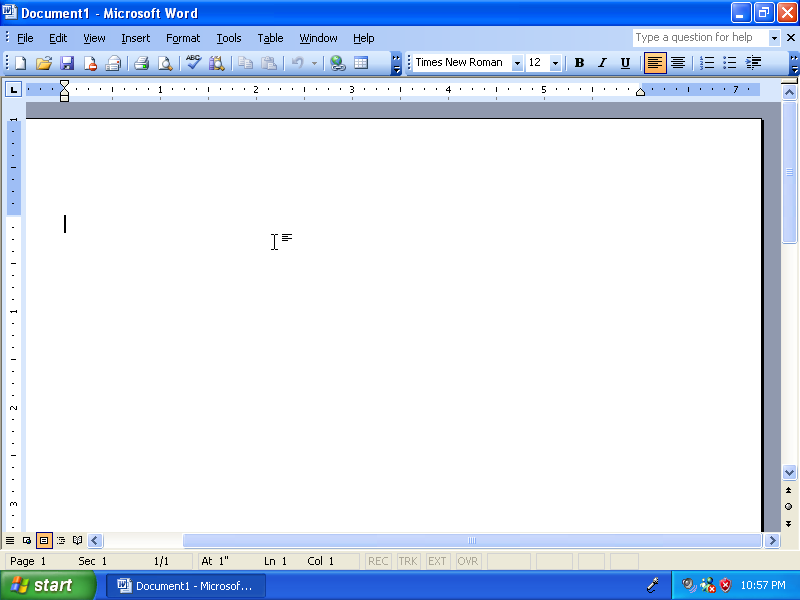This screenshot has height=600, width=800.
Task: Toggle Bold formatting
Action: (x=579, y=63)
